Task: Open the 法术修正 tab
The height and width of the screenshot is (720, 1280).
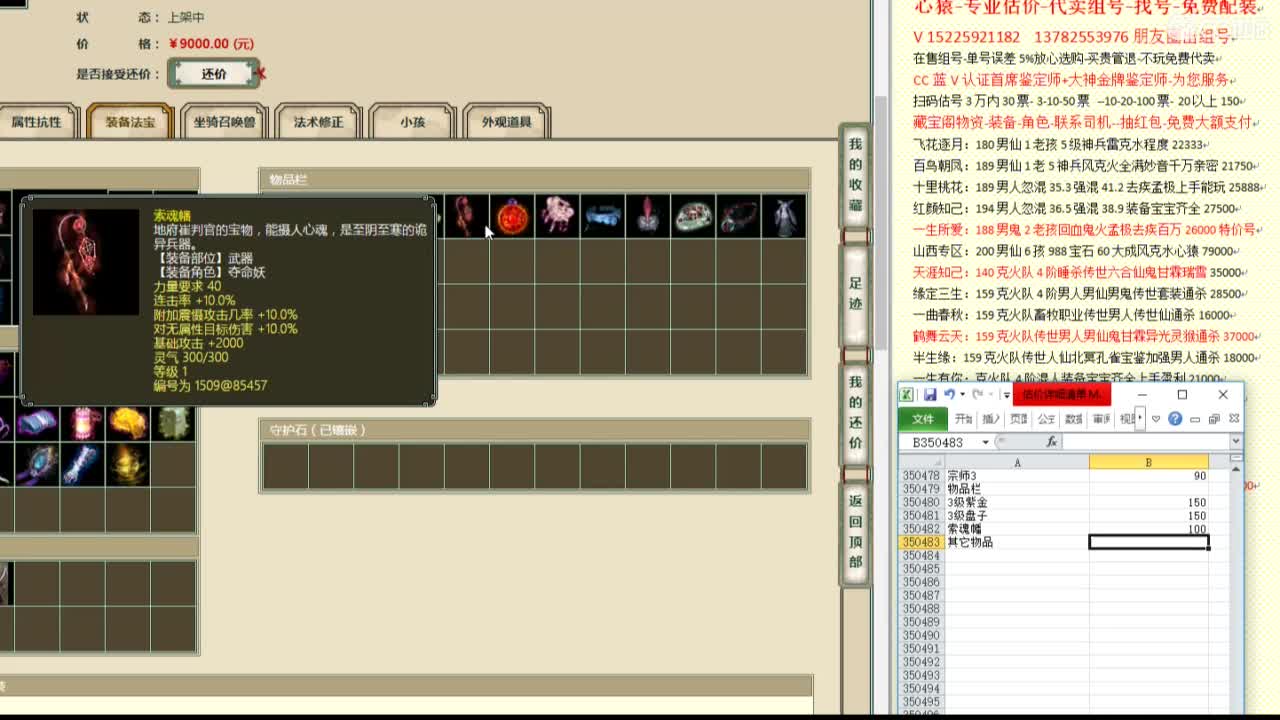Action: coord(318,122)
